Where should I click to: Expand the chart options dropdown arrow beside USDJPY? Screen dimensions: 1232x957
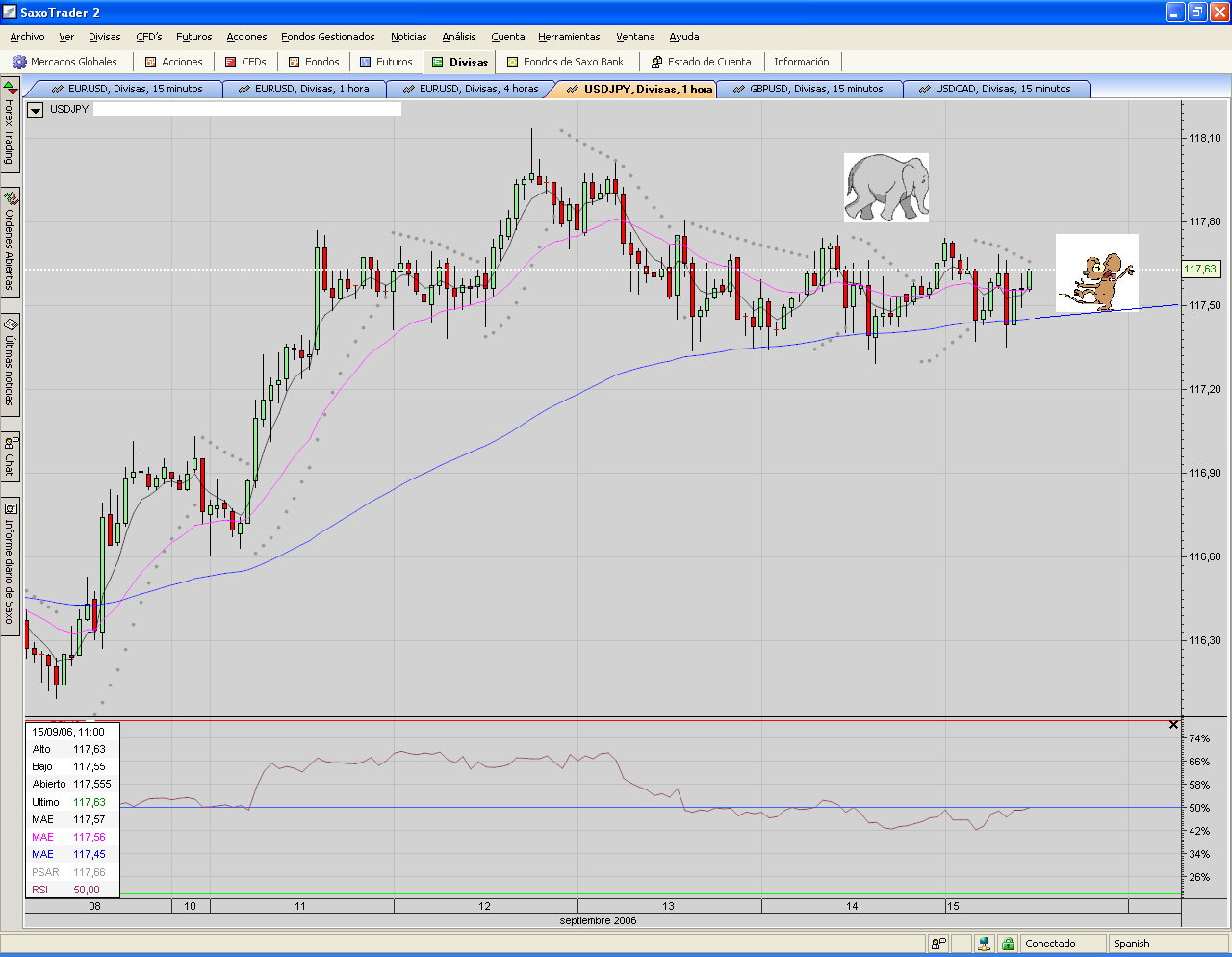(x=36, y=110)
